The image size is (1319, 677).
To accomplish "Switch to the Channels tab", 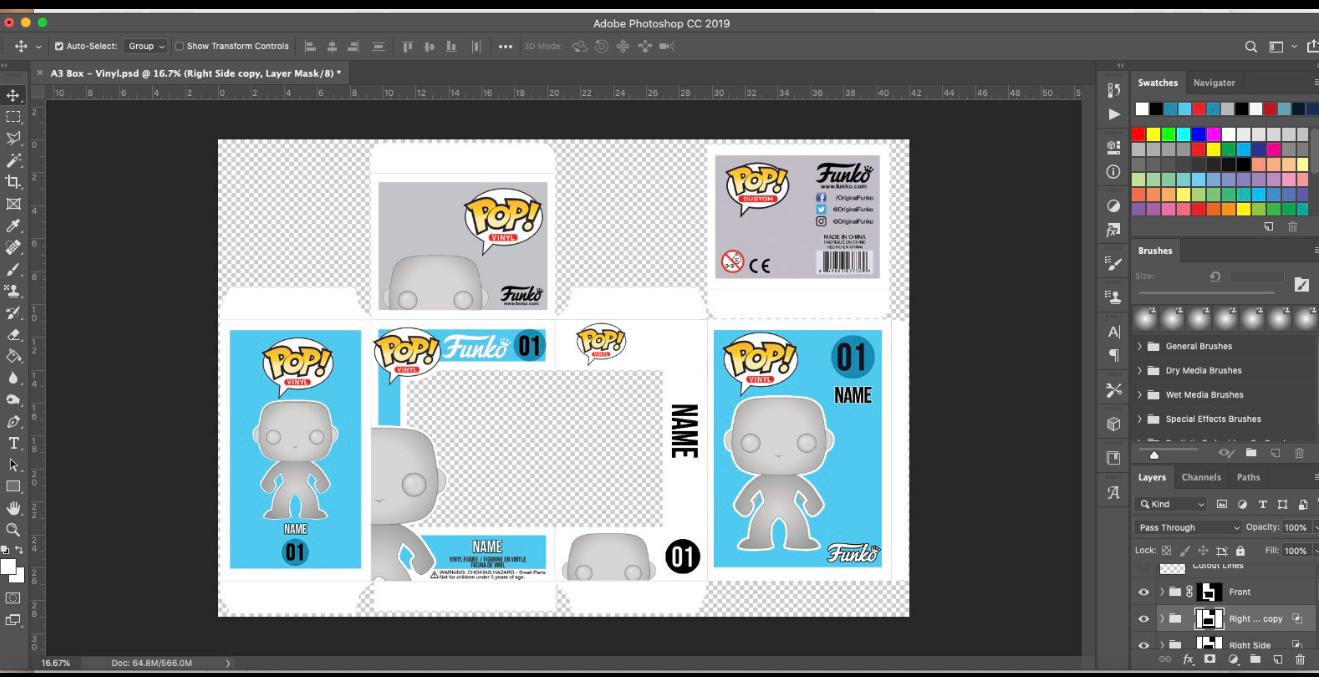I will click(1201, 477).
